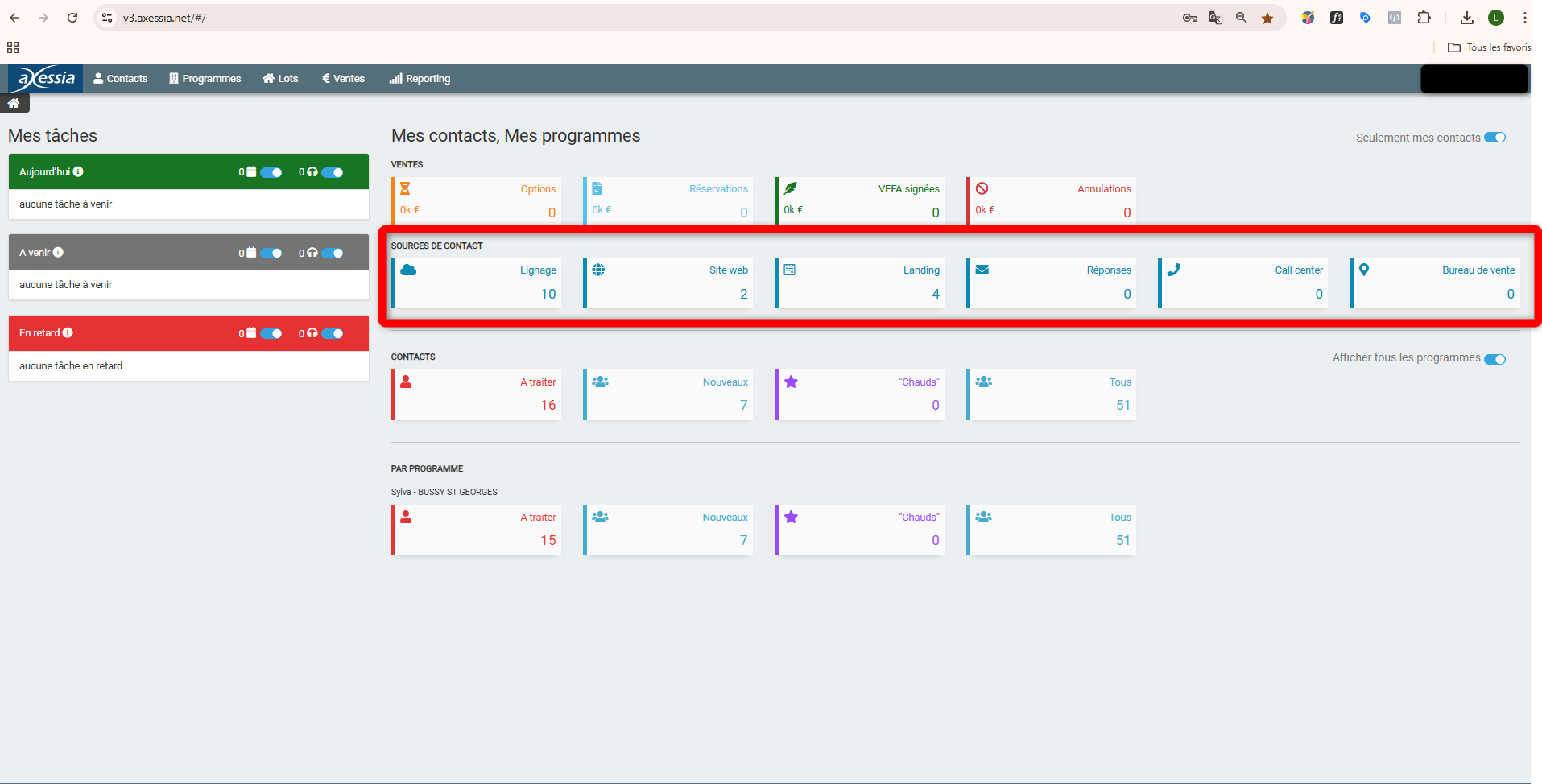Open the A traiter contacts card

click(477, 394)
